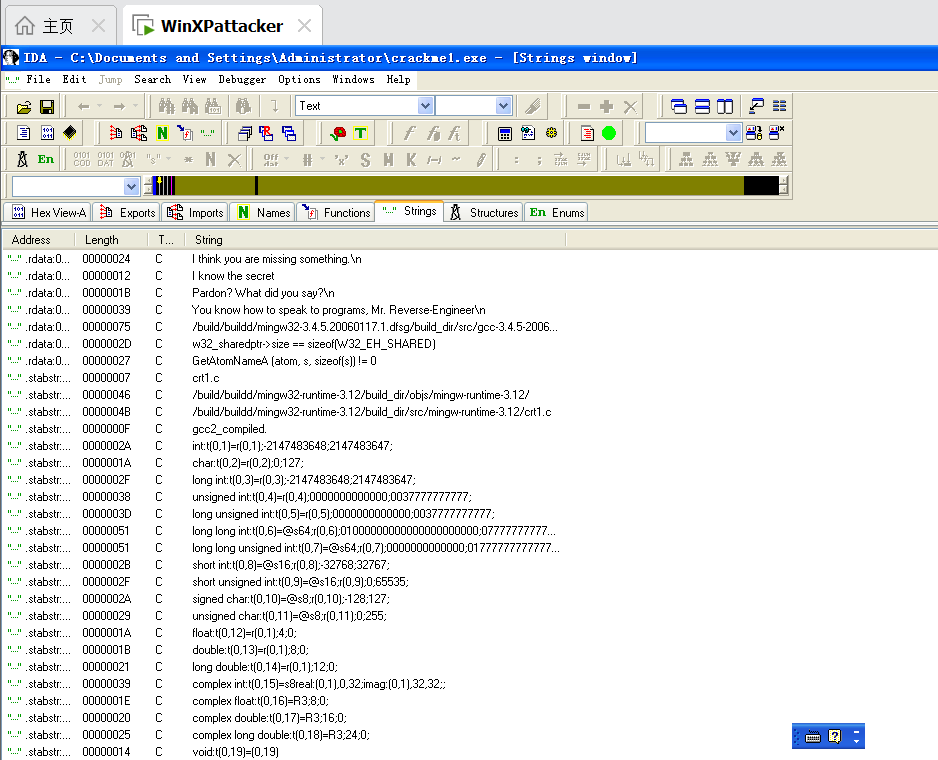Click the green circle run icon

point(609,133)
